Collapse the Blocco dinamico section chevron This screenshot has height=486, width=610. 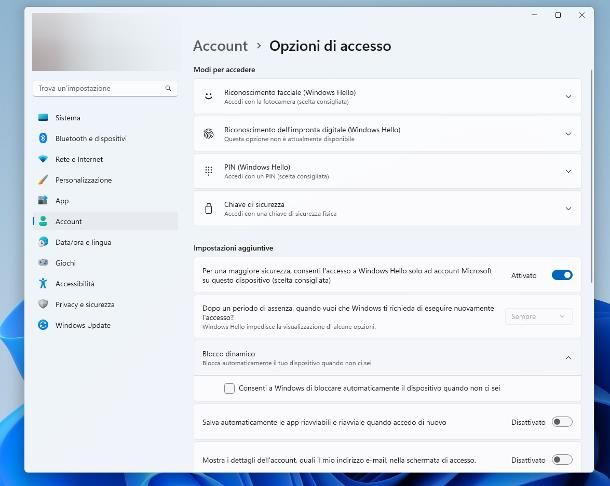pos(568,358)
